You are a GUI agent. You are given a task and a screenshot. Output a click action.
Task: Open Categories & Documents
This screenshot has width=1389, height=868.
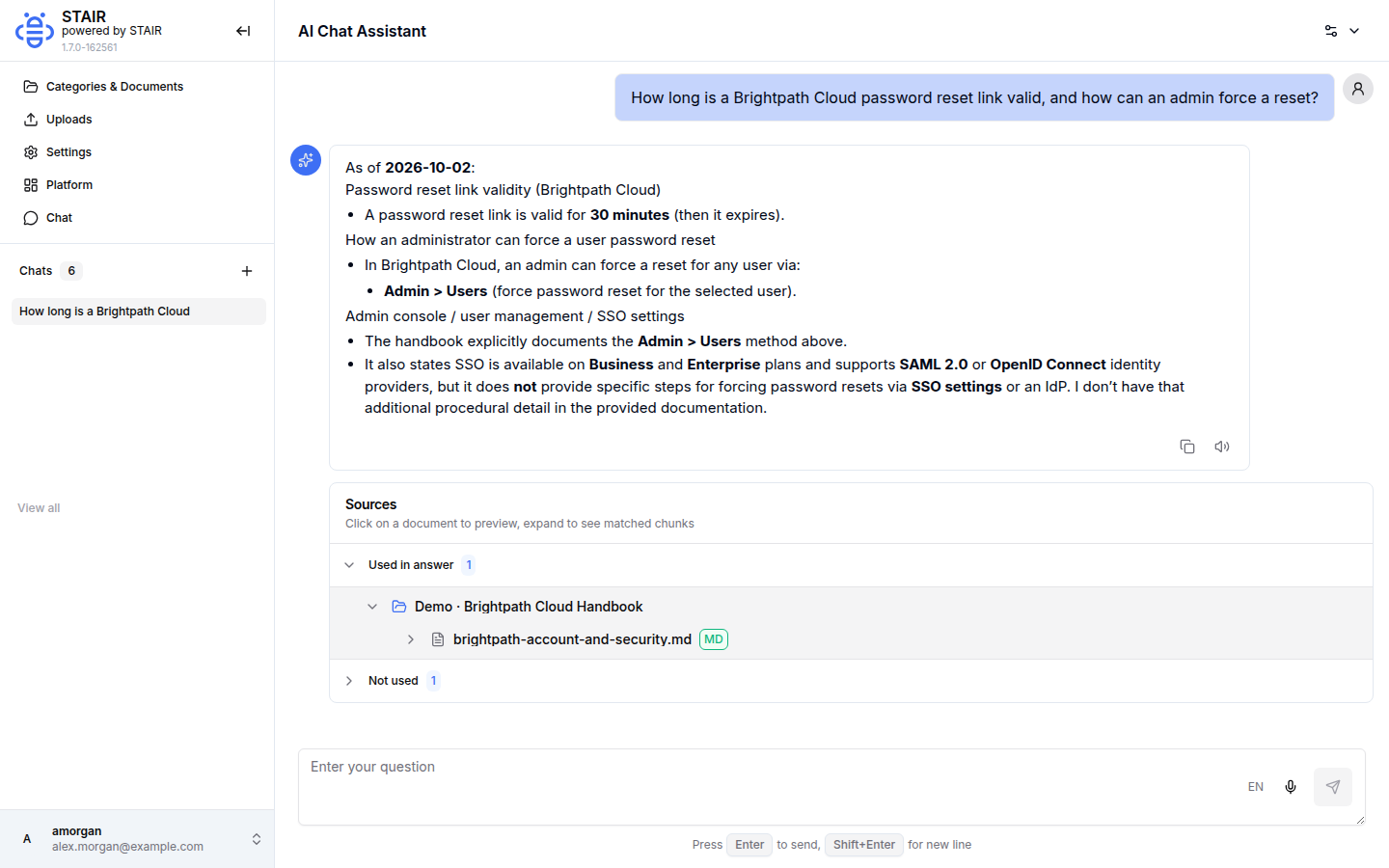(x=137, y=87)
